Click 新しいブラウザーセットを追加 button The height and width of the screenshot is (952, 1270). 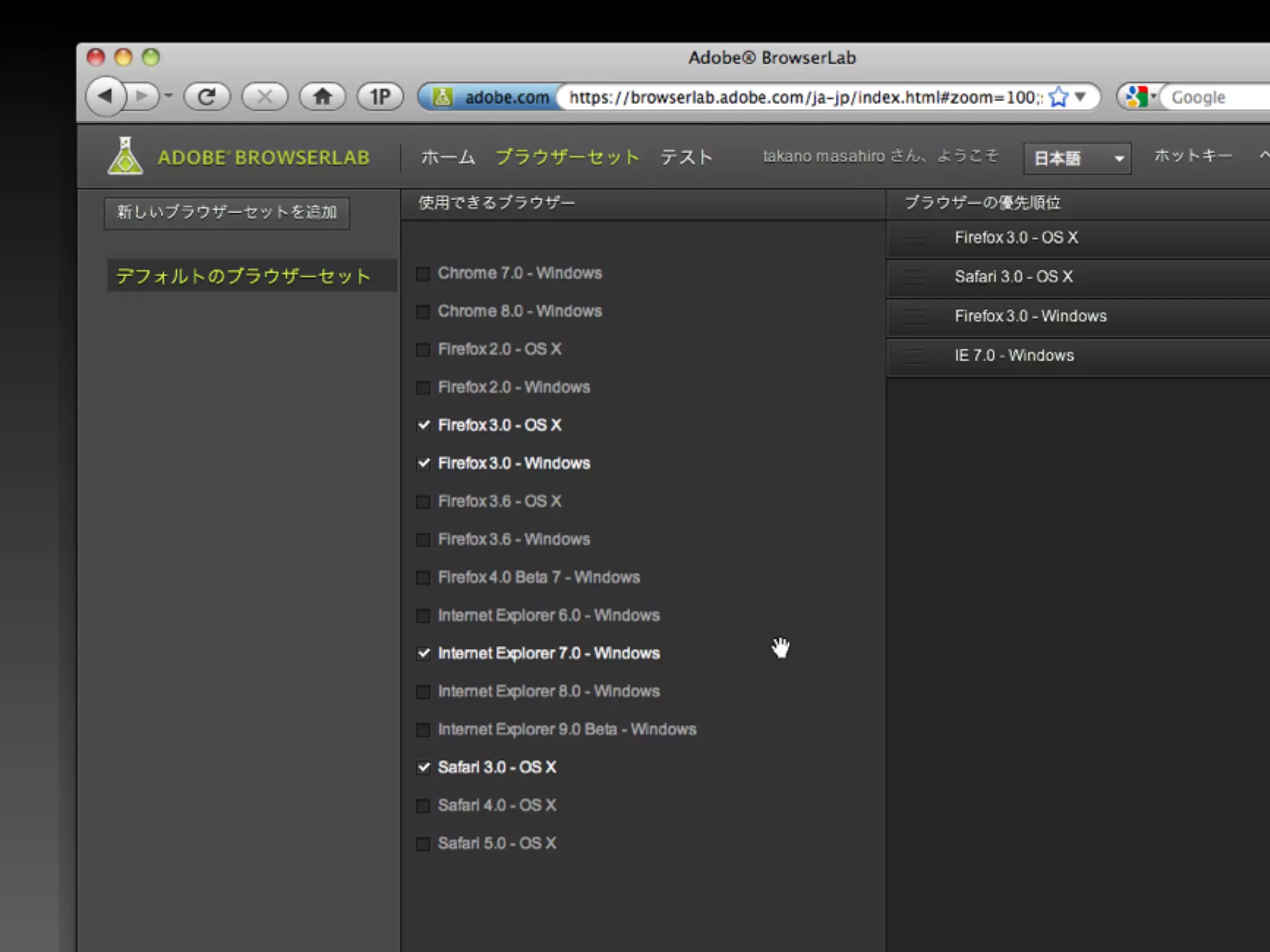227,213
